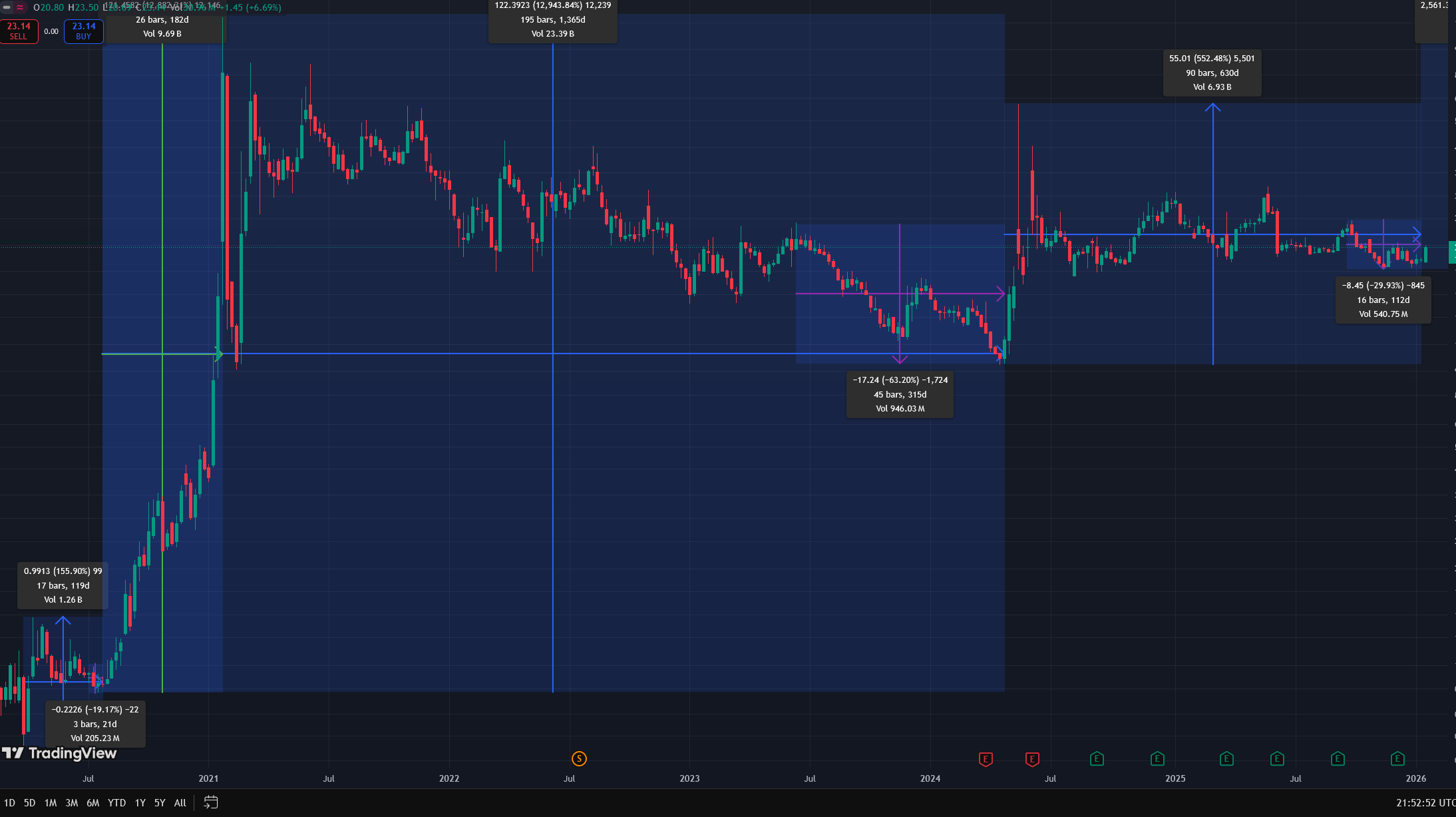This screenshot has width=1456, height=817.
Task: Select the YTD time range
Action: point(116,803)
